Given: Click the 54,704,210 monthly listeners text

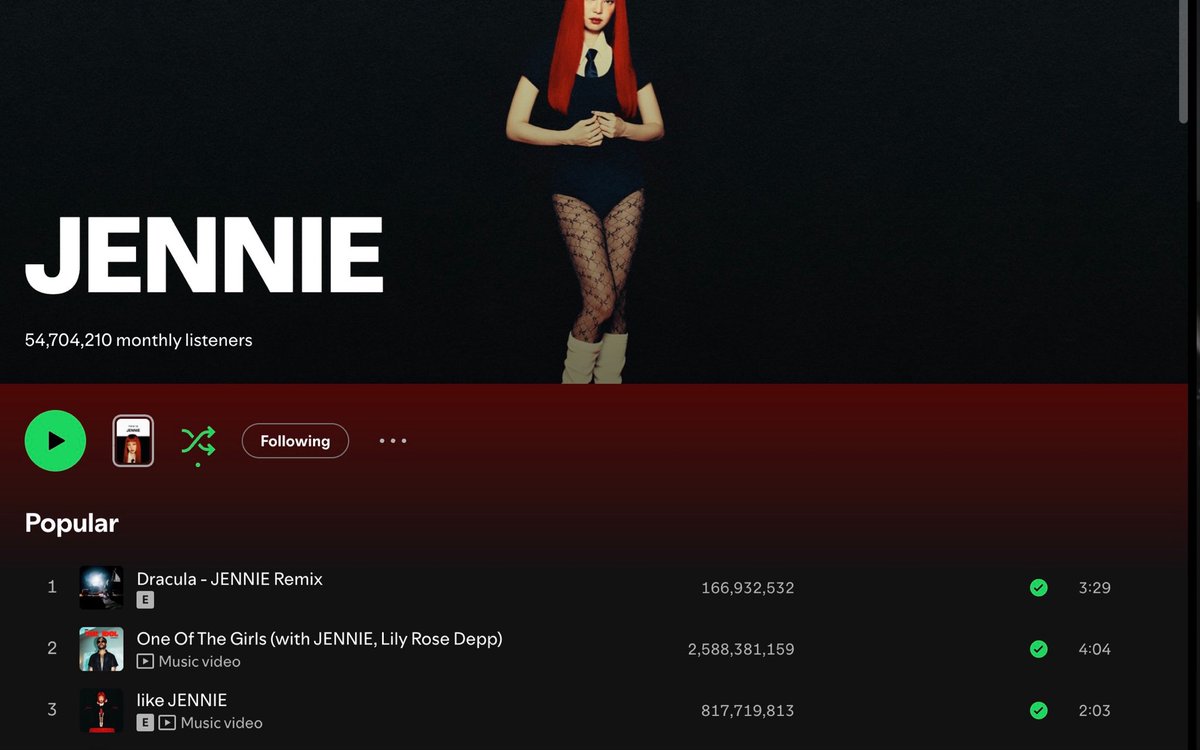Looking at the screenshot, I should tap(138, 340).
